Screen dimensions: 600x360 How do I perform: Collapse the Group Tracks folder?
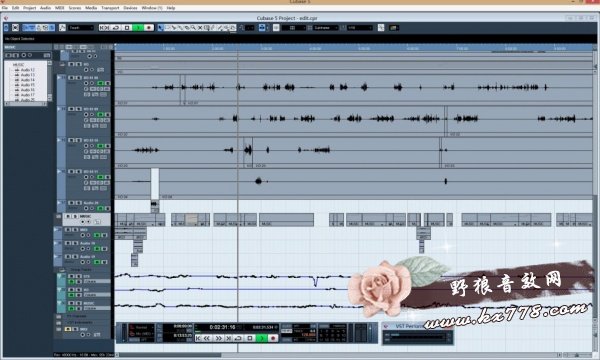pyautogui.click(x=62, y=270)
